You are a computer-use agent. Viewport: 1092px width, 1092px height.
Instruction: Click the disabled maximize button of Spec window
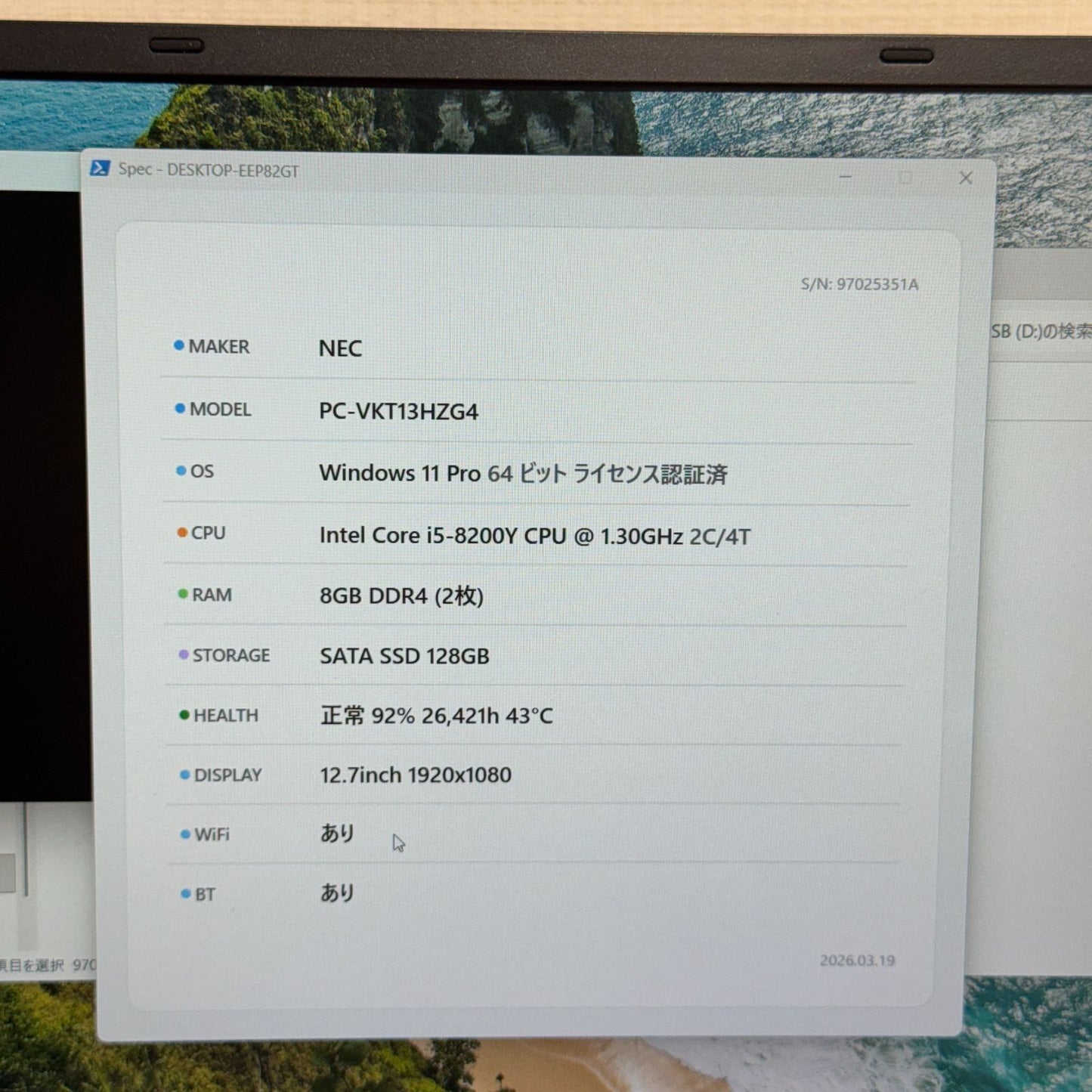tap(905, 178)
